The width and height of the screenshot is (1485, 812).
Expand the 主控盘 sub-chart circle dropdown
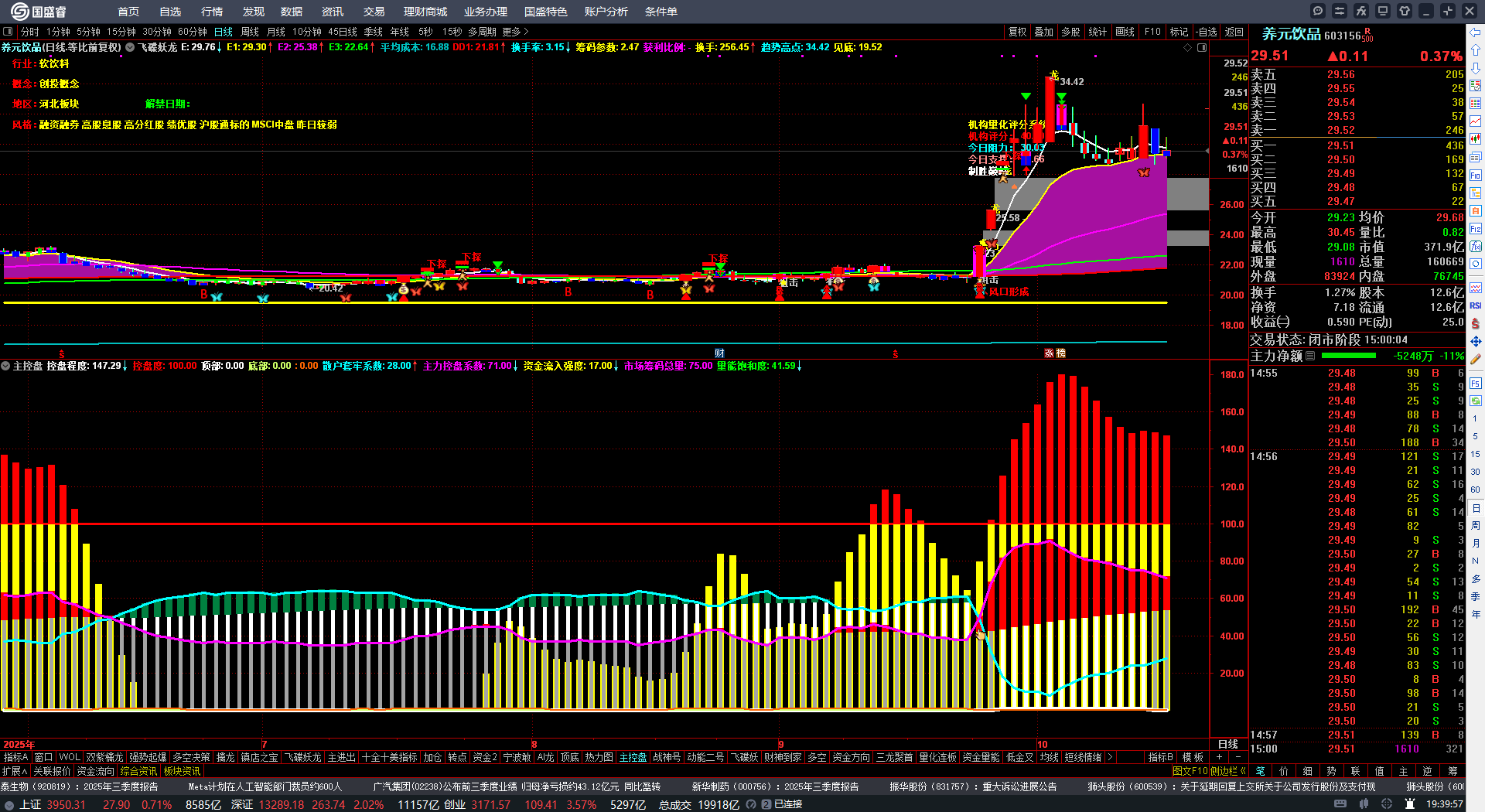[5, 366]
